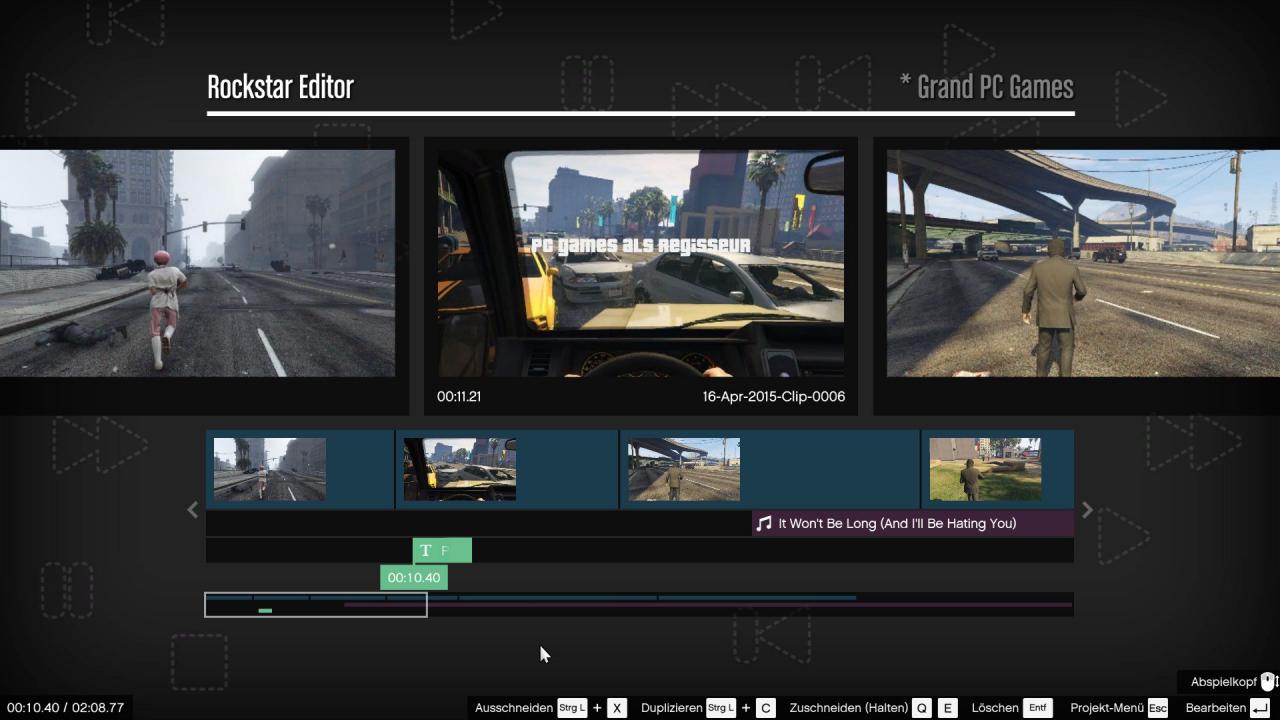
Task: Click the Strg L key icon beside Ausschneiden
Action: (x=572, y=708)
